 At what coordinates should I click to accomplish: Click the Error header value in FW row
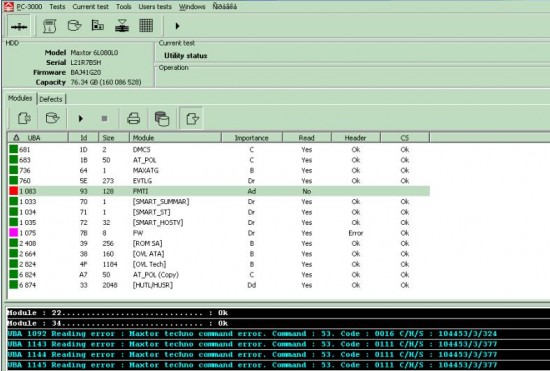coord(356,233)
